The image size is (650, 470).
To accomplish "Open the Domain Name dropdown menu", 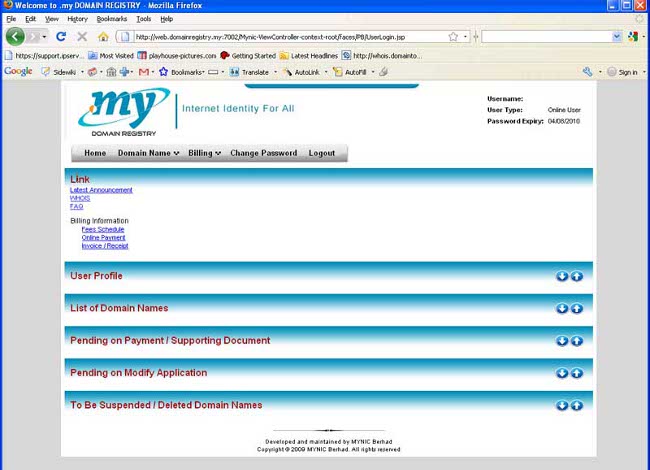I will (x=148, y=153).
